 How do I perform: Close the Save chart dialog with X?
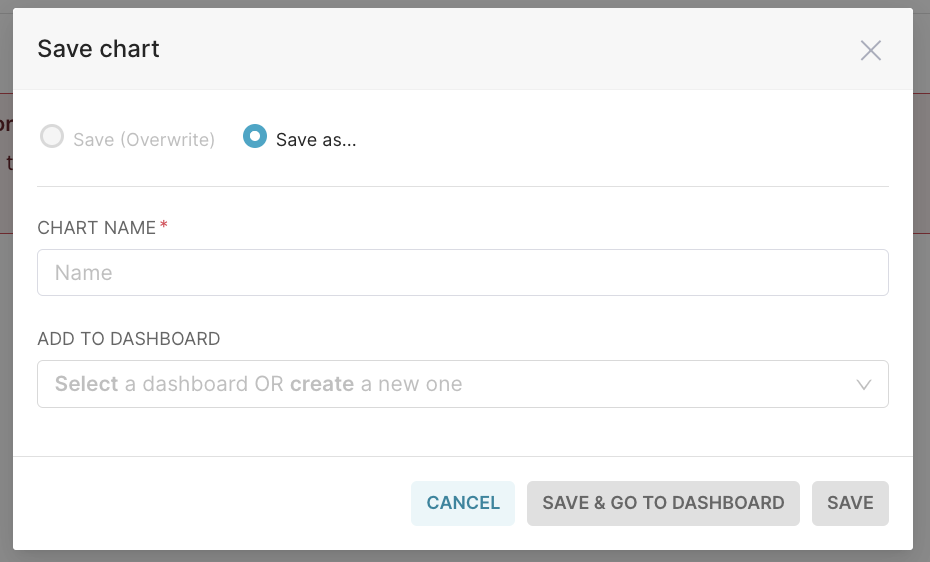[870, 50]
